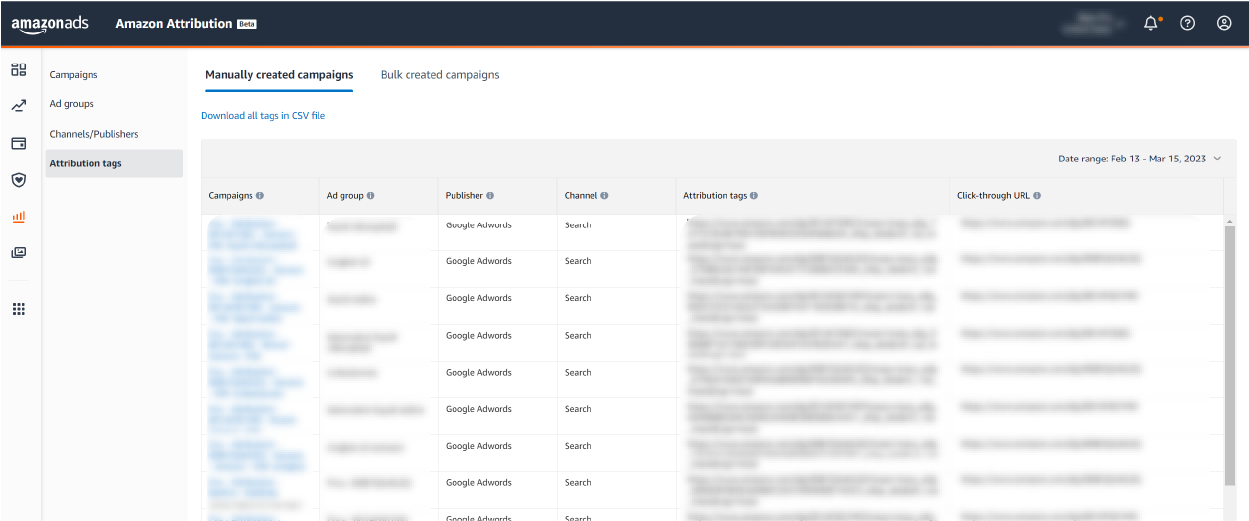This screenshot has height=521, width=1249.
Task: Click the Amazon Attribution title
Action: [x=174, y=24]
